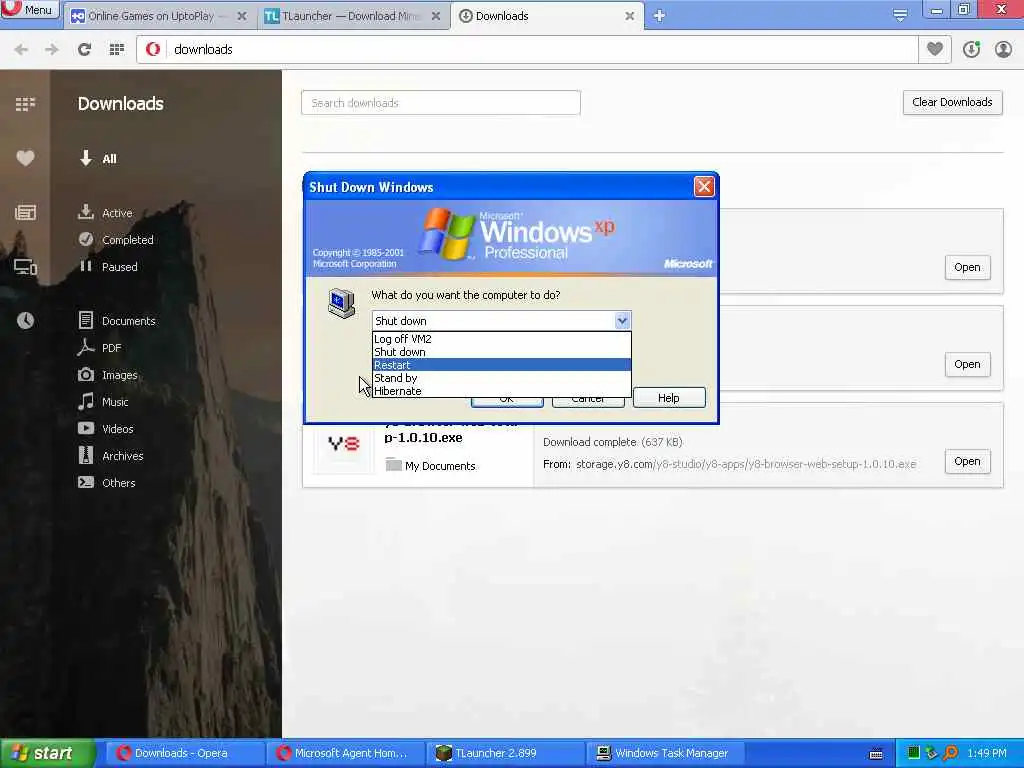This screenshot has width=1024, height=768.
Task: Choose Hibernate from the list
Action: tap(502, 391)
